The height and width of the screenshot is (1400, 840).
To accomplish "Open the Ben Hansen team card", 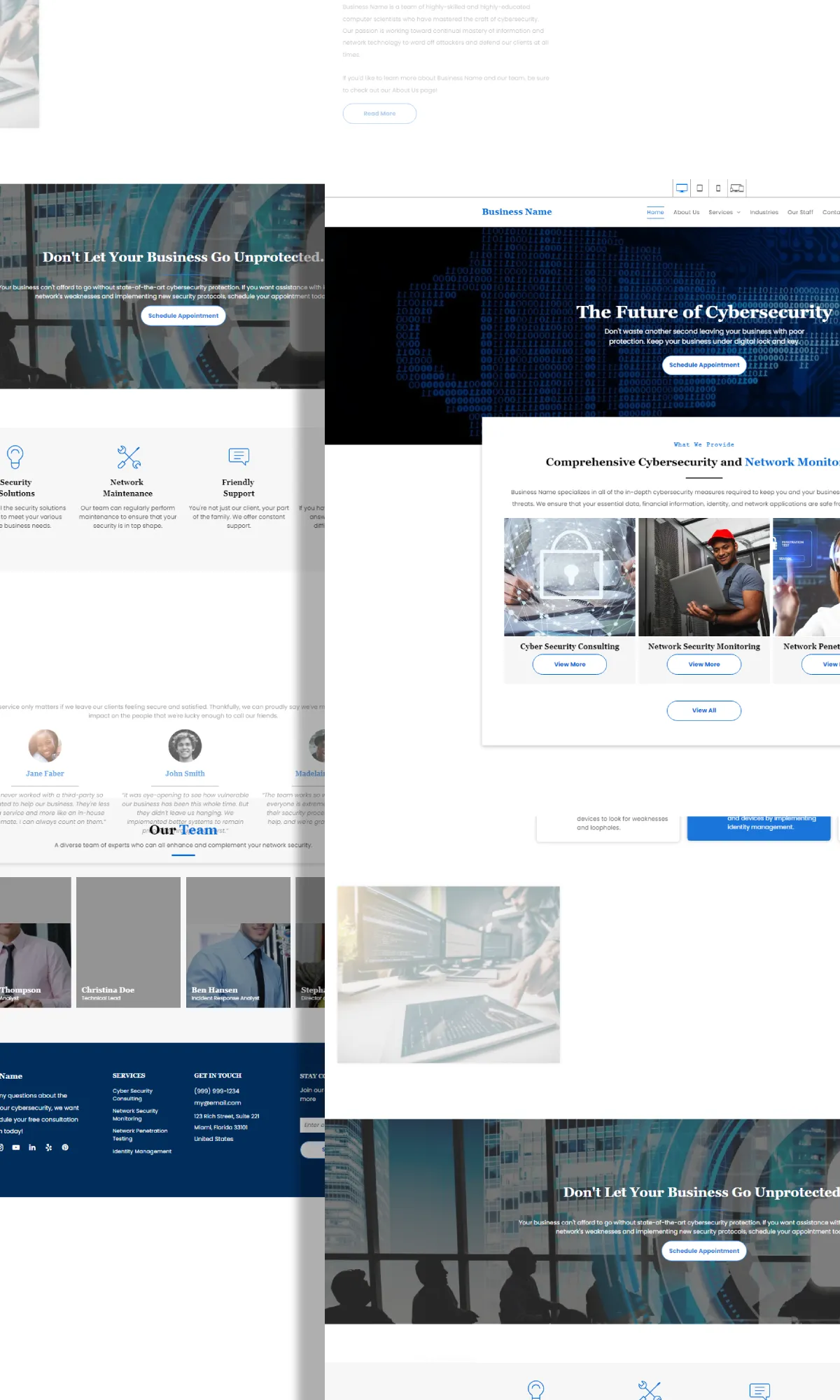I will pos(238,942).
